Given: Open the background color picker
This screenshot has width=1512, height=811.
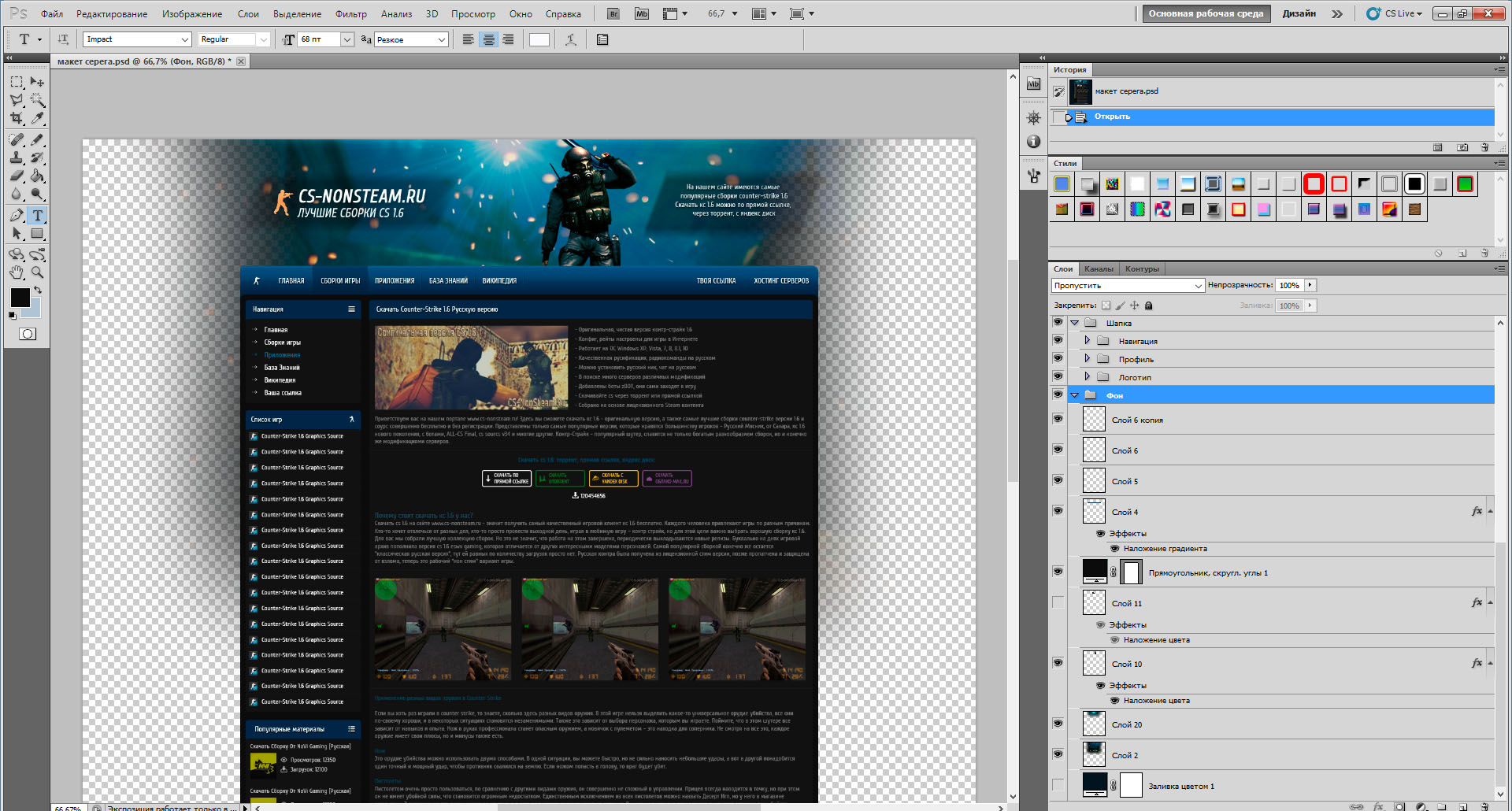Looking at the screenshot, I should click(x=34, y=311).
